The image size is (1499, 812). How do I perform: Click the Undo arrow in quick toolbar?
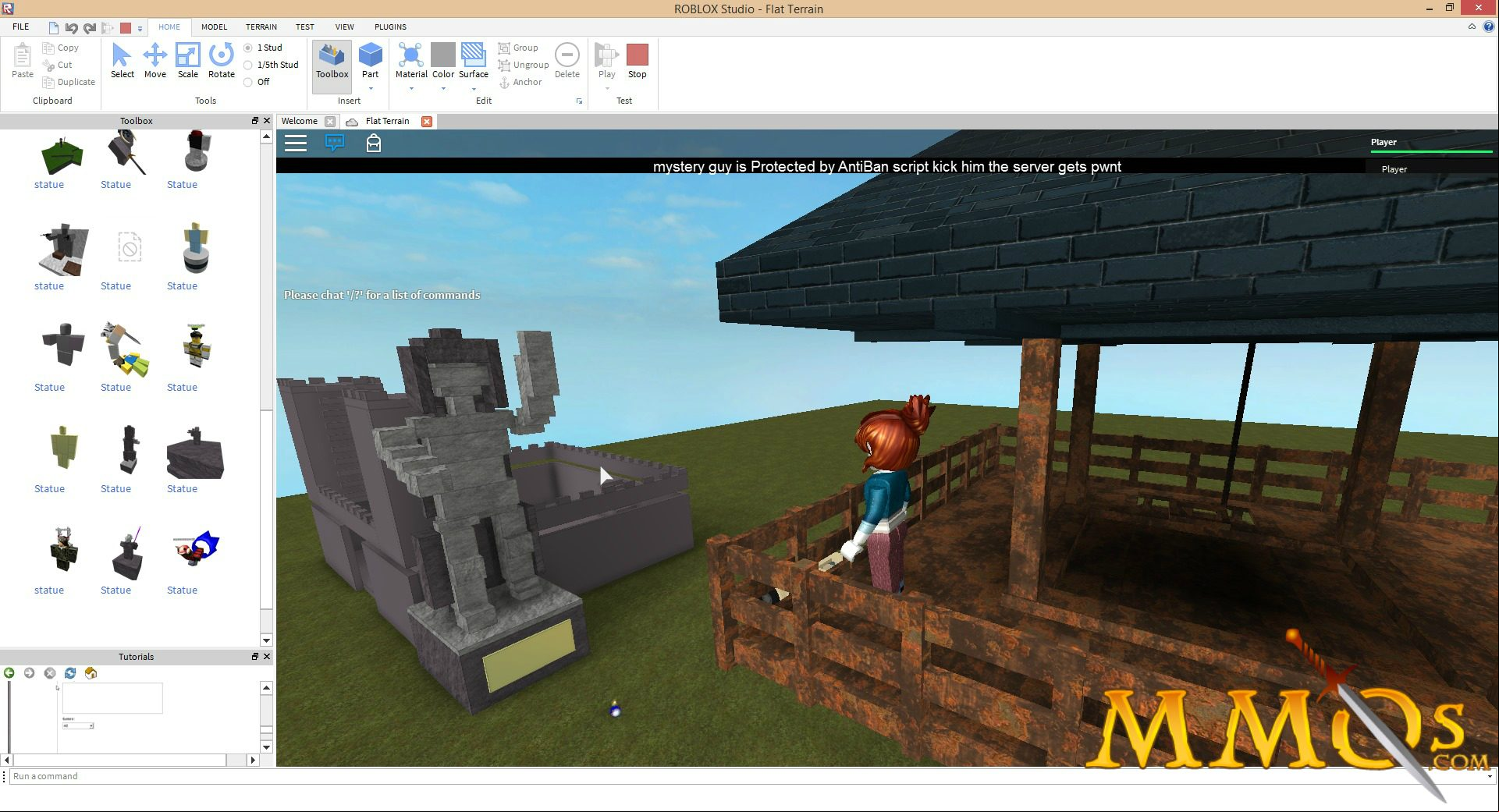click(71, 28)
